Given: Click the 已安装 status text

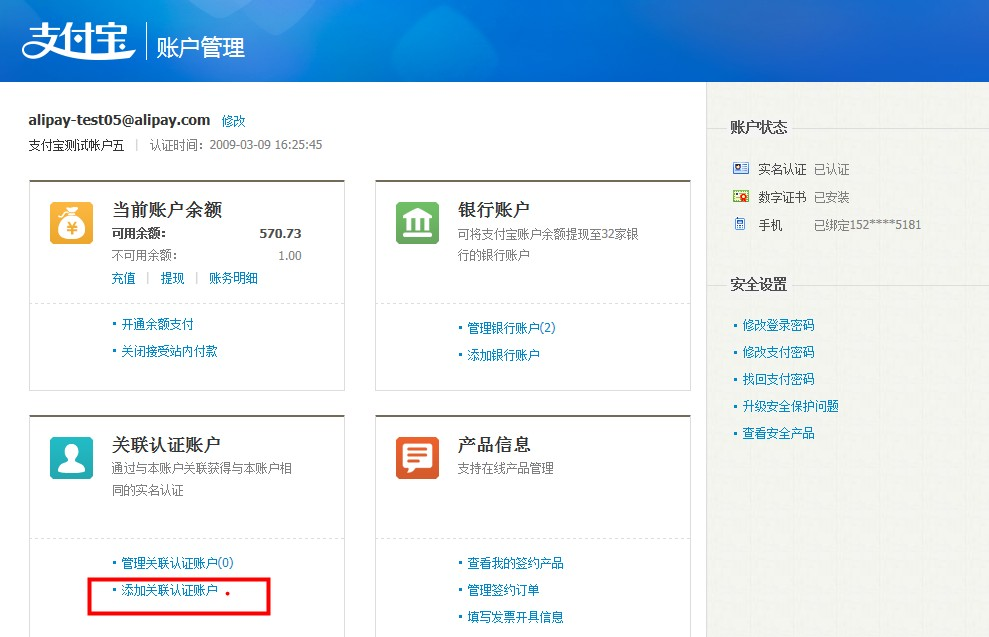Looking at the screenshot, I should 831,197.
